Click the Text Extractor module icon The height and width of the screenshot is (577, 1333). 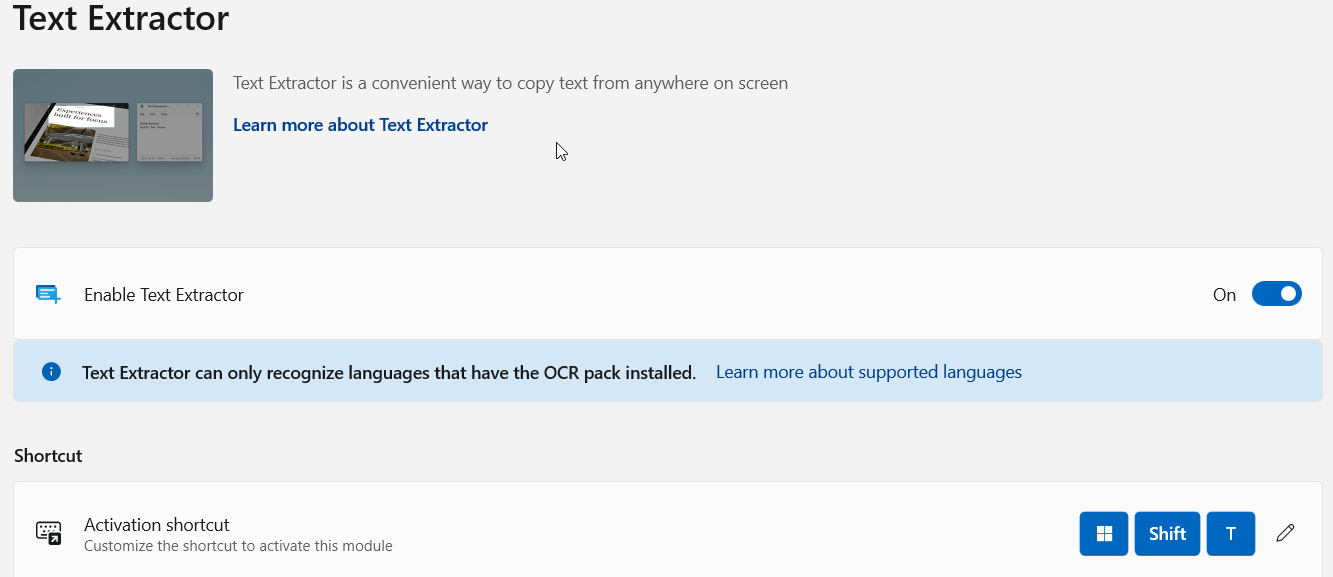click(x=48, y=294)
